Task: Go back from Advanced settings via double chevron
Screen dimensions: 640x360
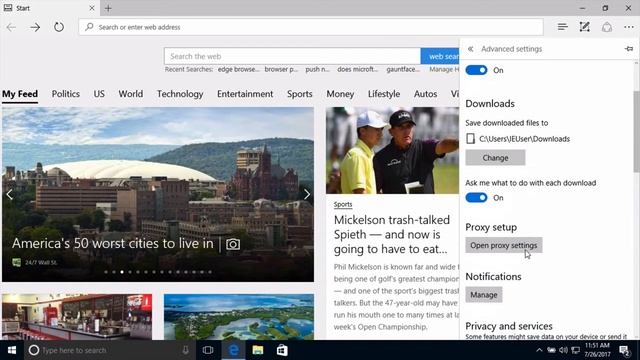Action: point(471,49)
